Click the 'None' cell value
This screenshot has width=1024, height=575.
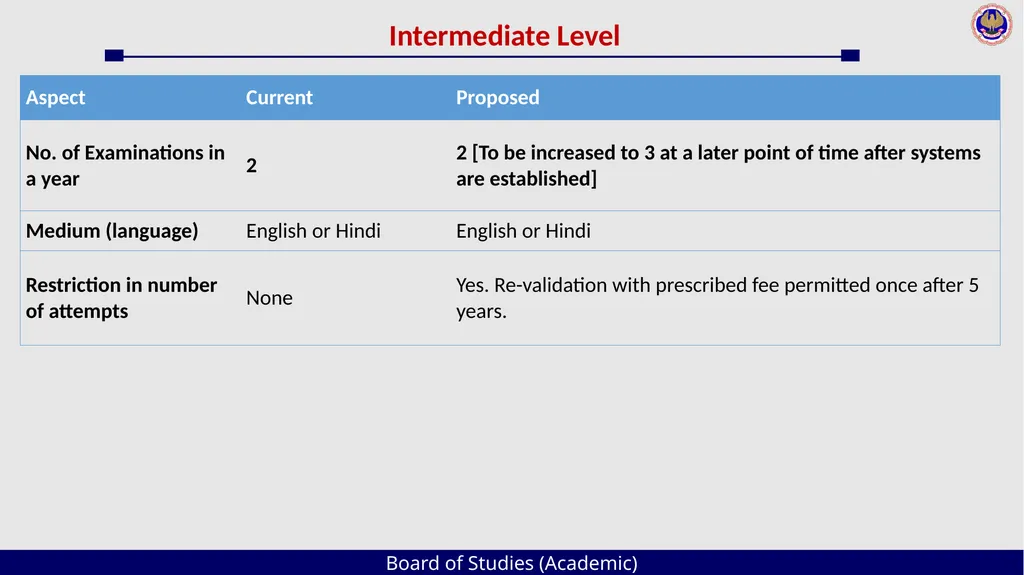coord(269,298)
